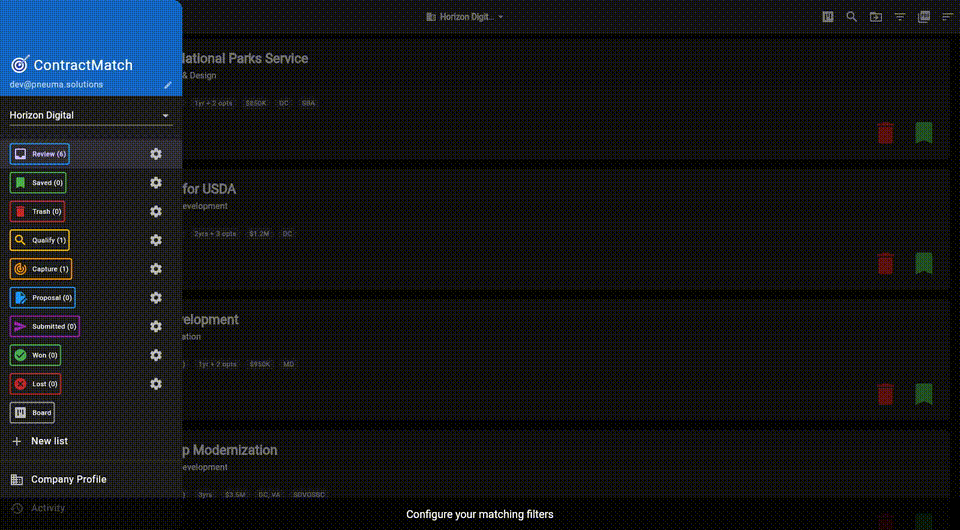Bookmark the National Parks Service opportunity
960x530 pixels.
coord(924,133)
